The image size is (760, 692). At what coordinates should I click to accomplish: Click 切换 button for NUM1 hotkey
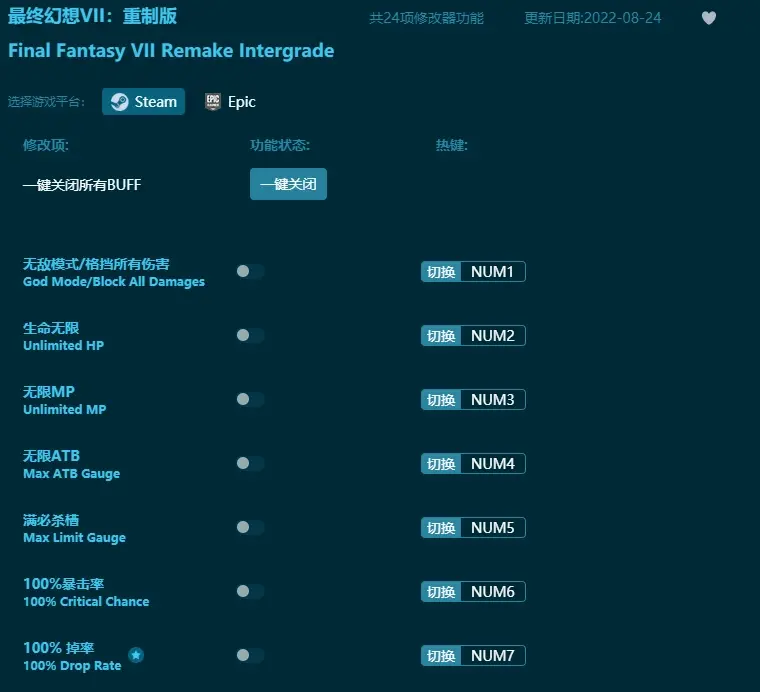pos(441,271)
